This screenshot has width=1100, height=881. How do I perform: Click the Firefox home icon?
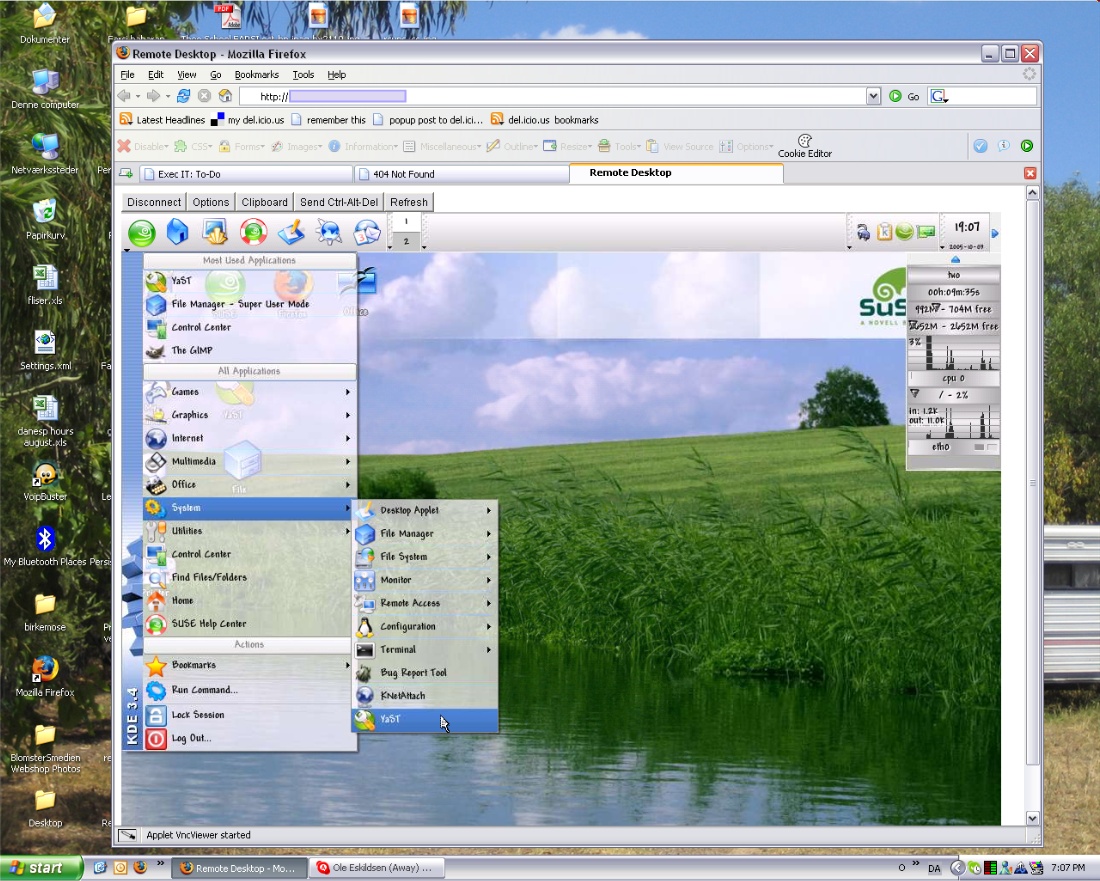[225, 96]
